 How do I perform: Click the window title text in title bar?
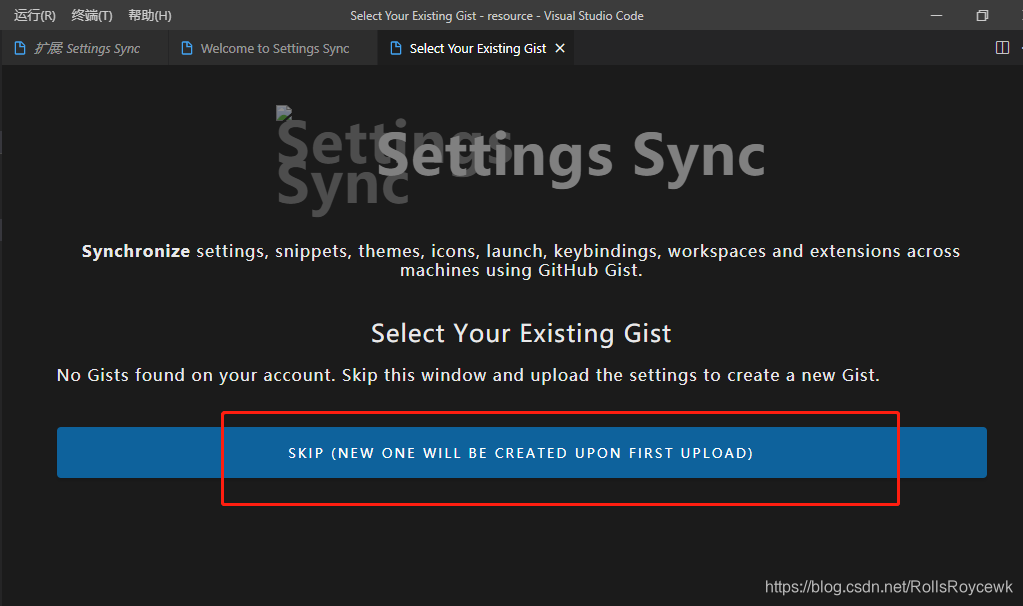click(x=496, y=16)
